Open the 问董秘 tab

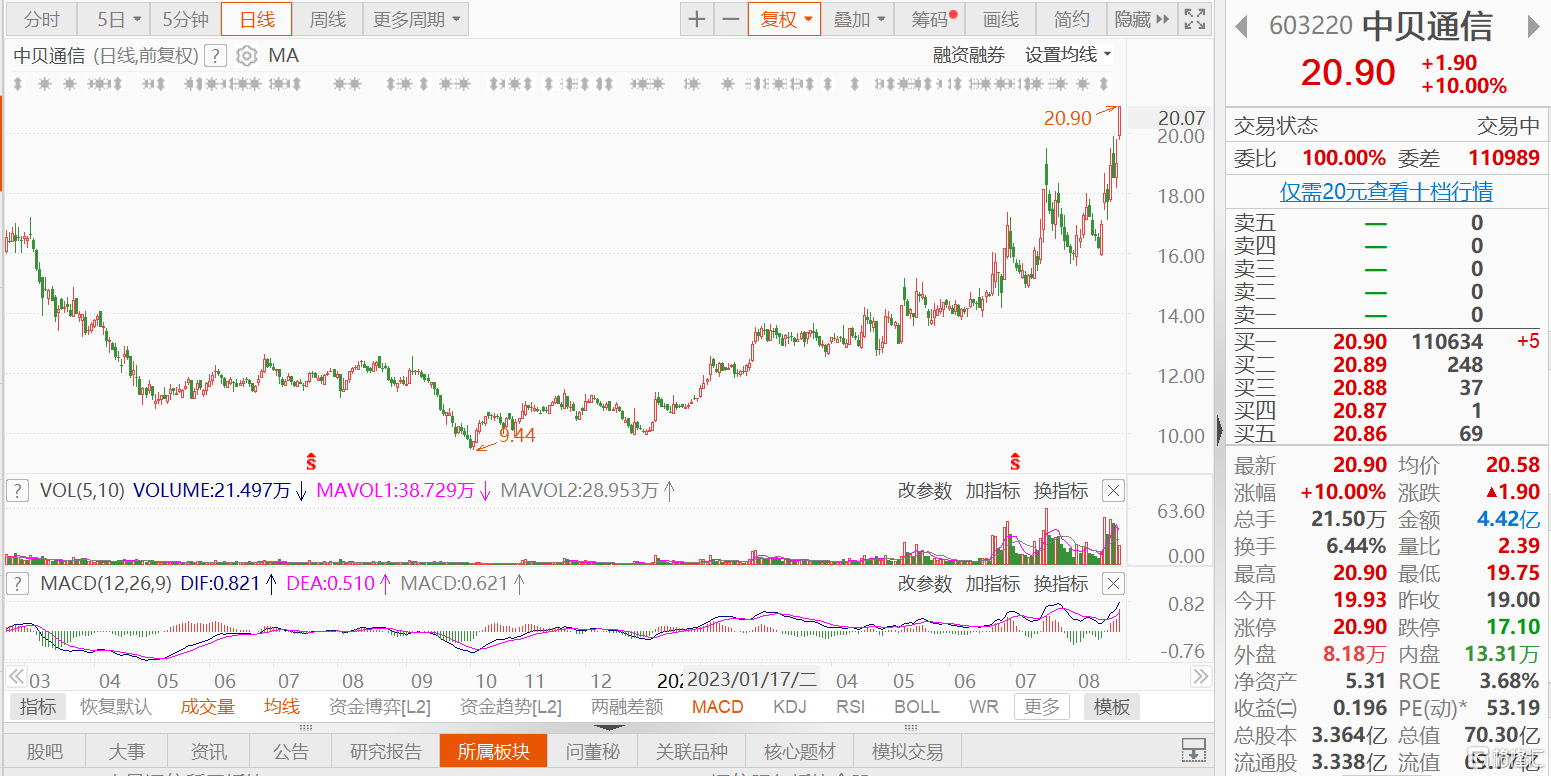[x=593, y=751]
